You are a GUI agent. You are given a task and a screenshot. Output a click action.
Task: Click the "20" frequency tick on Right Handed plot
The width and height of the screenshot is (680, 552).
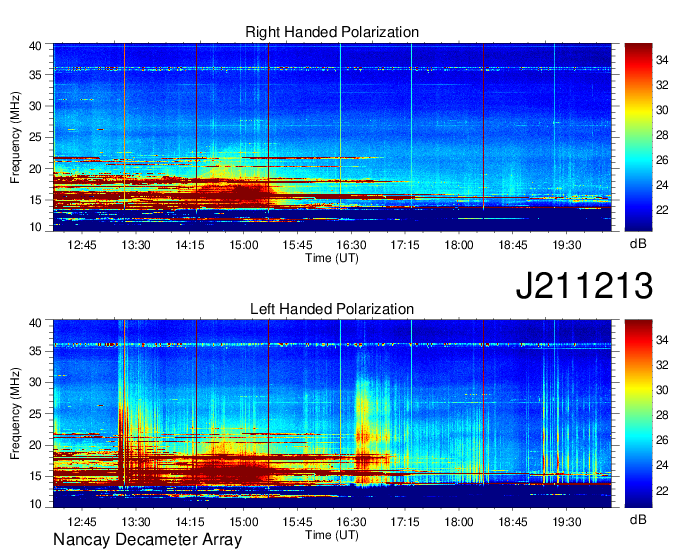(x=35, y=169)
